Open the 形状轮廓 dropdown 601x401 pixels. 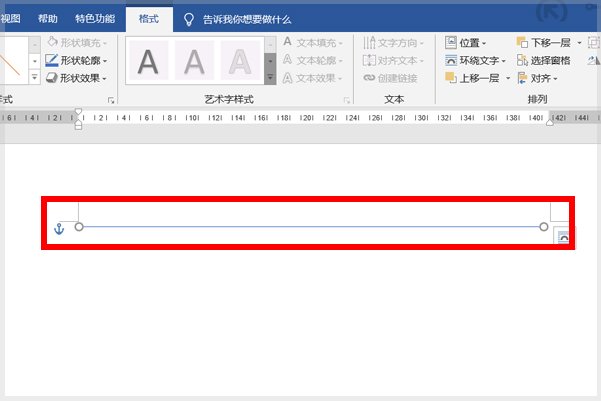click(x=77, y=60)
